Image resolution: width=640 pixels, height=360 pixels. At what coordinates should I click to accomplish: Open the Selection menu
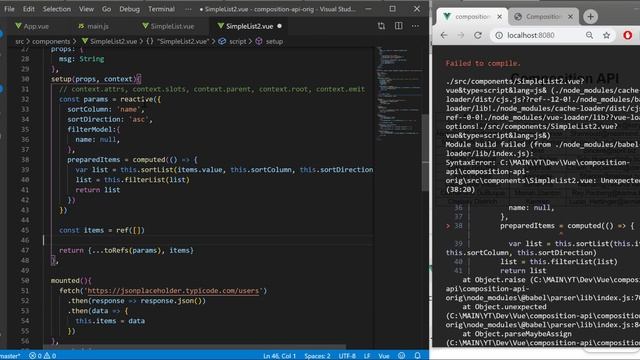[x=56, y=9]
